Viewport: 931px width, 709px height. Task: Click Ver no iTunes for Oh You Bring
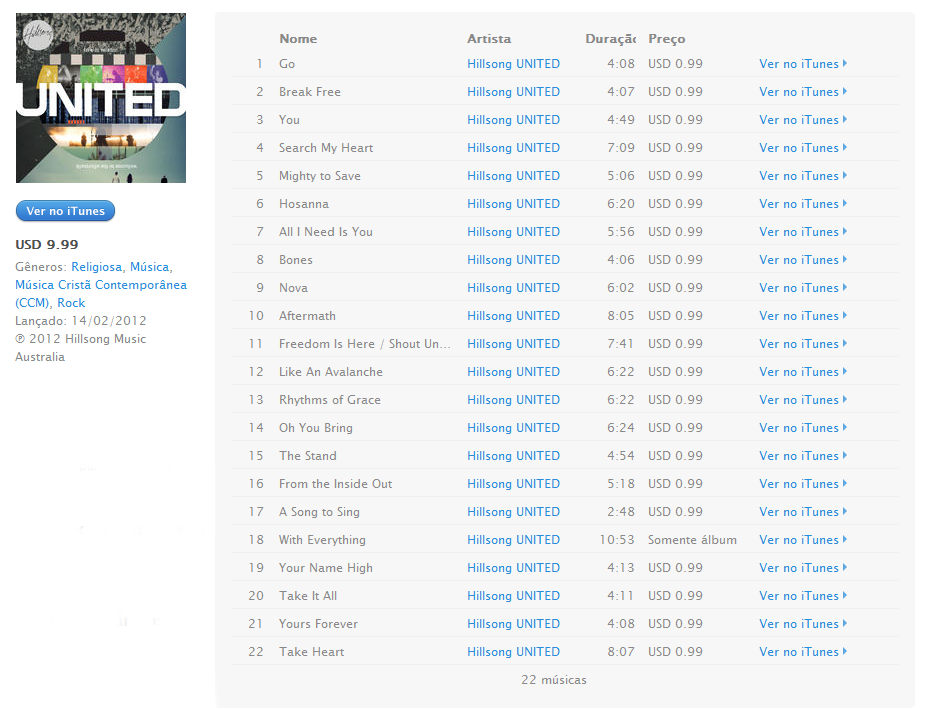[x=803, y=428]
